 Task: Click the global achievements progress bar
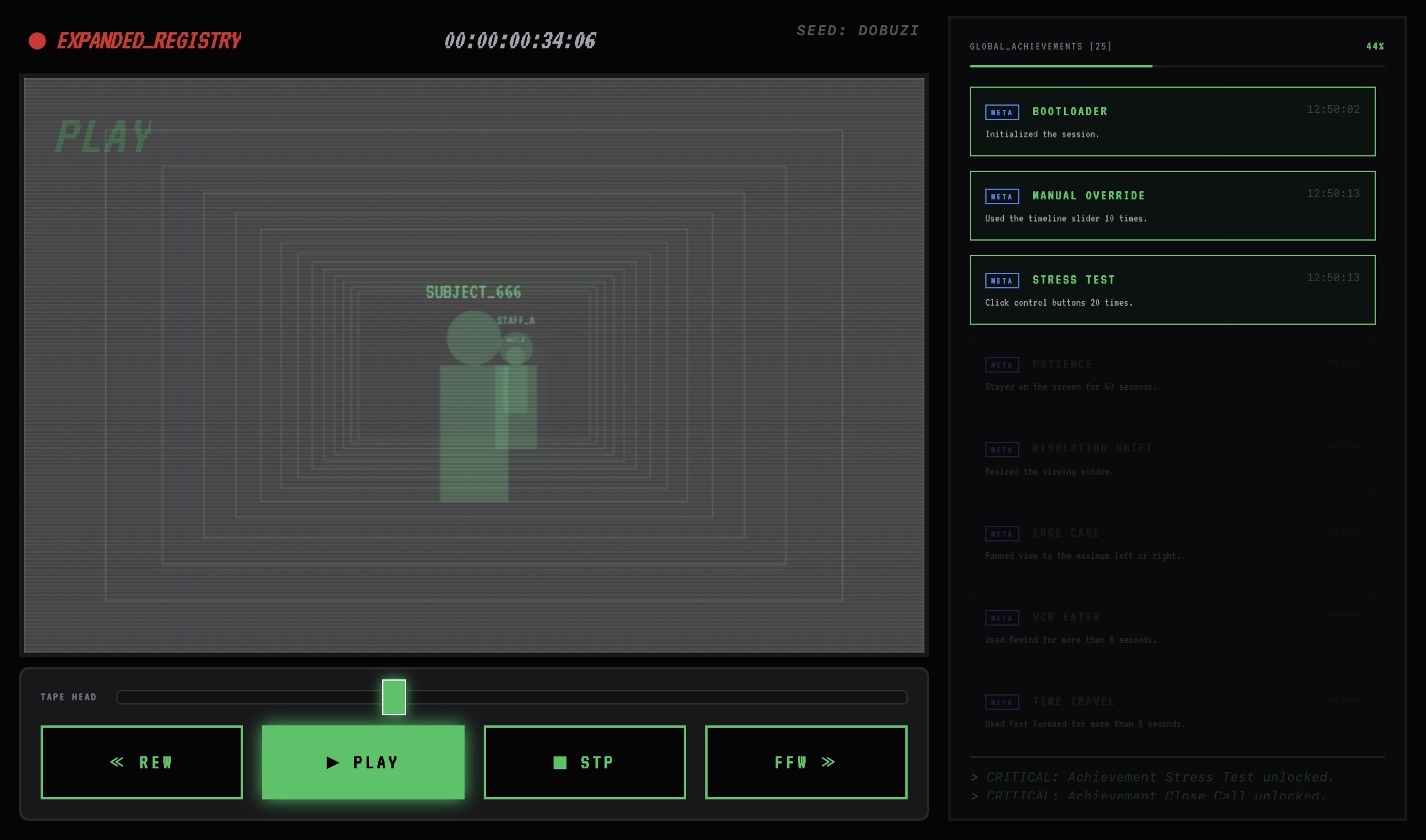pos(1176,66)
